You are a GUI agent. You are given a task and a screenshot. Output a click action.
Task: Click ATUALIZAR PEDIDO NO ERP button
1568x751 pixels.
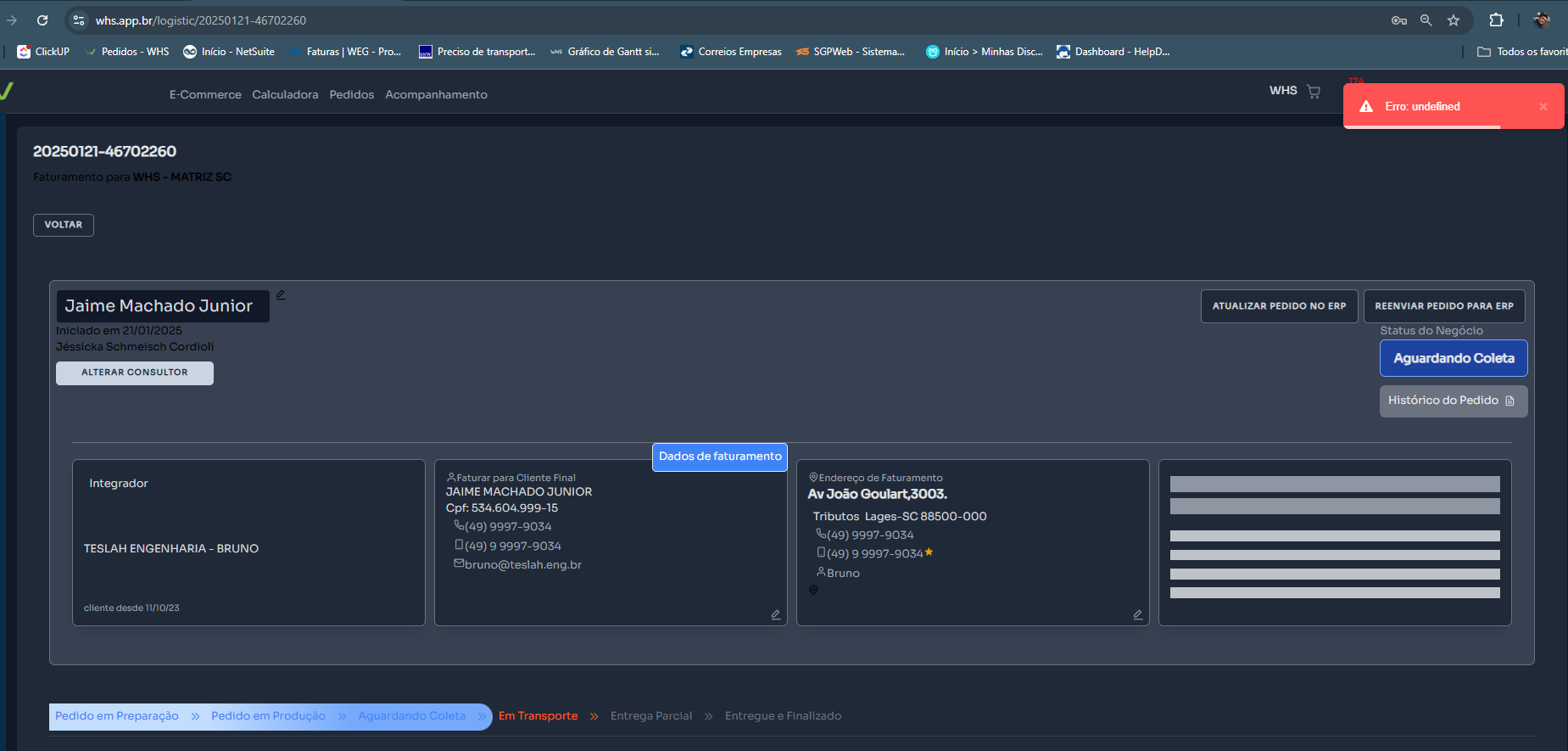(1279, 306)
